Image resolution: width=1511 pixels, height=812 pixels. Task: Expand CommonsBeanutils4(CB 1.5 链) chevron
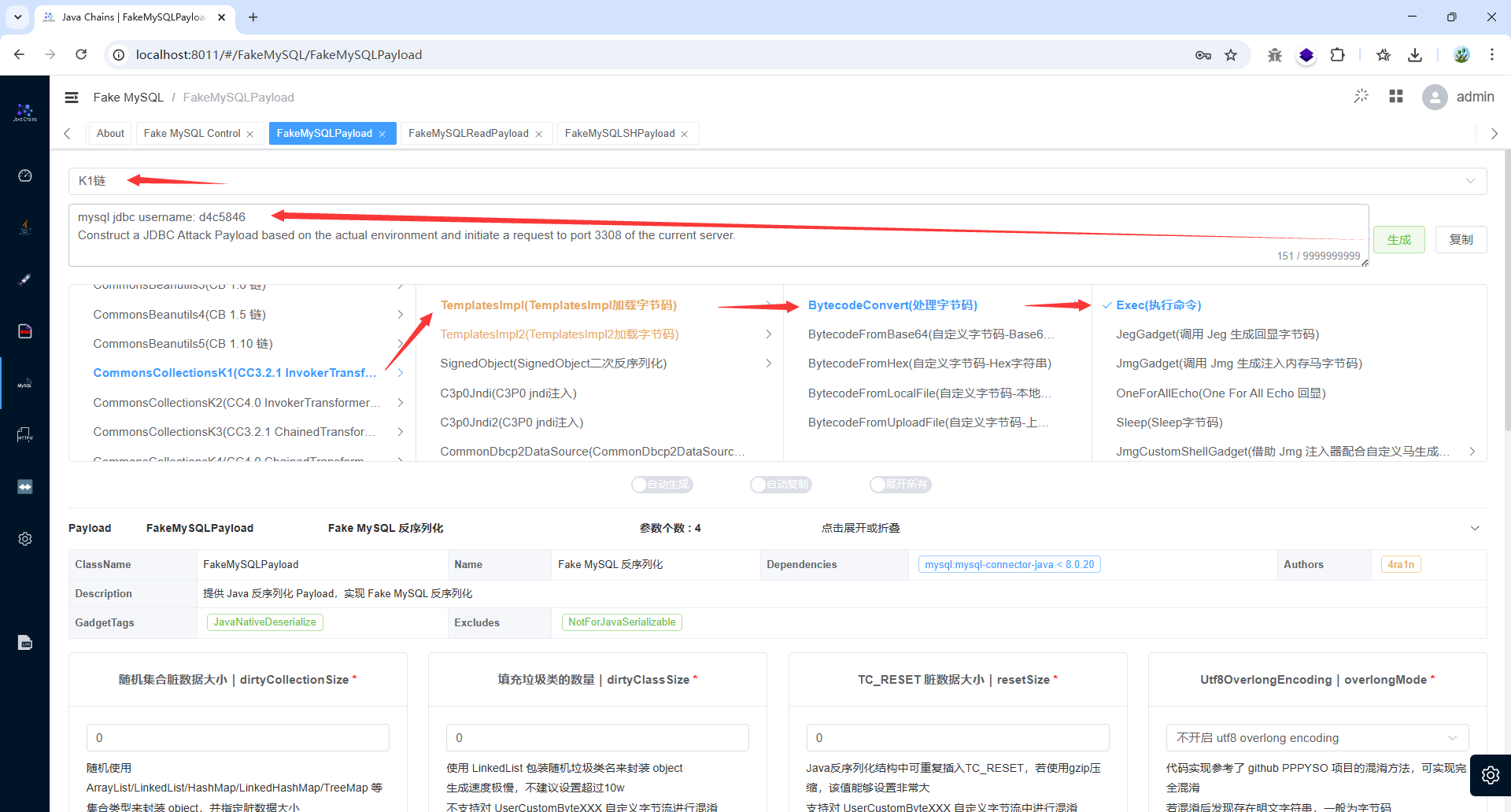click(401, 315)
